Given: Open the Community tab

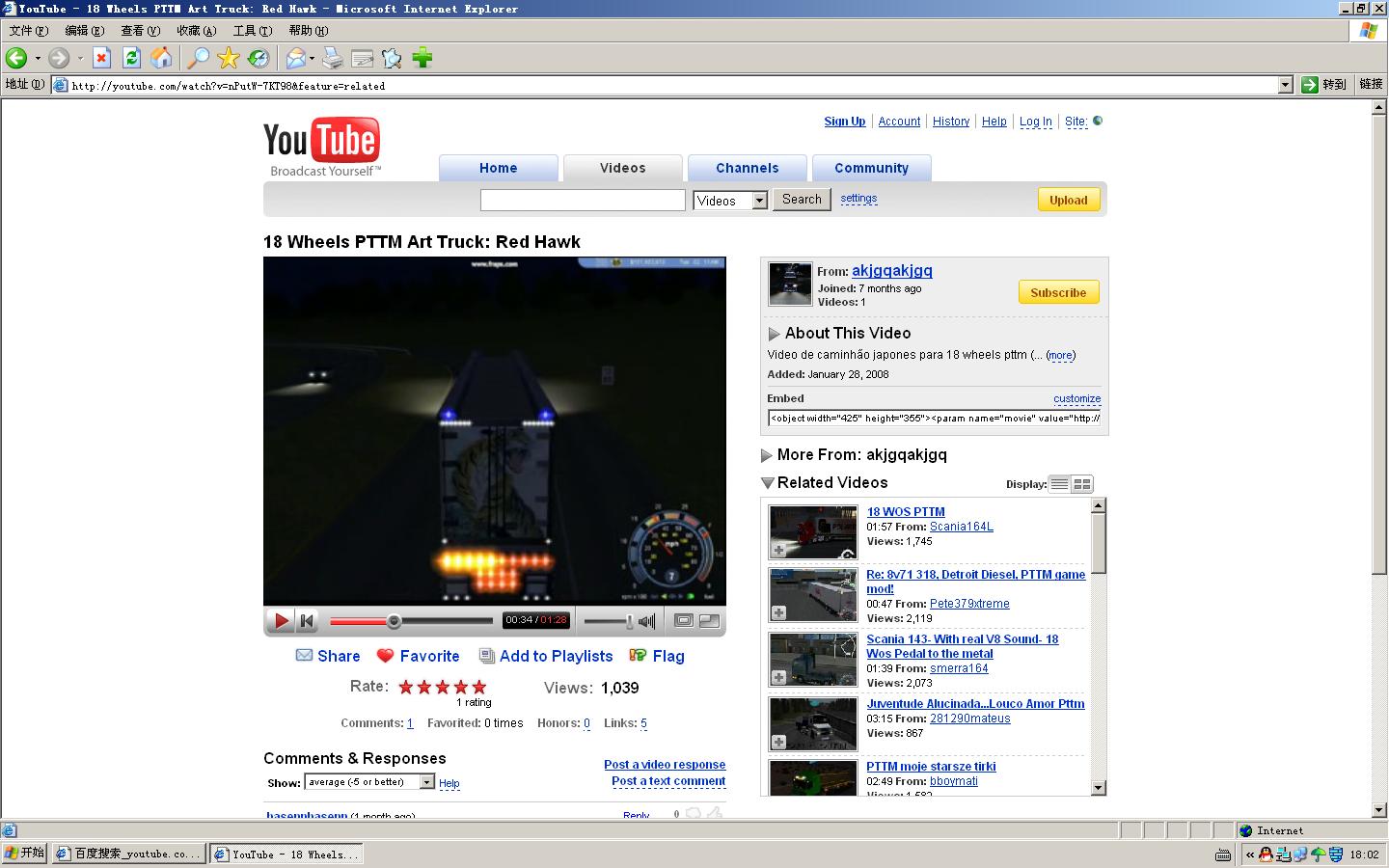Looking at the screenshot, I should tap(871, 168).
